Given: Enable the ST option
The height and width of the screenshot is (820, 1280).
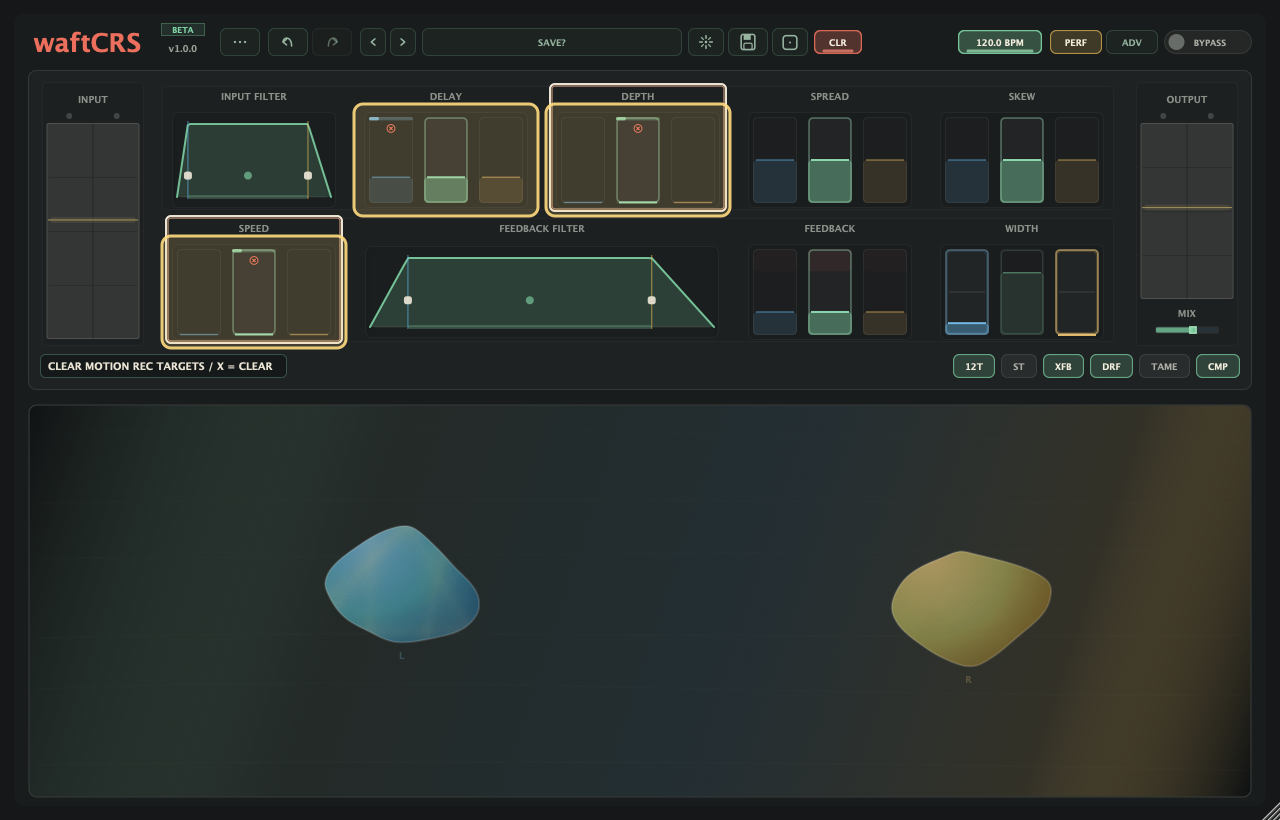Looking at the screenshot, I should tap(1019, 366).
